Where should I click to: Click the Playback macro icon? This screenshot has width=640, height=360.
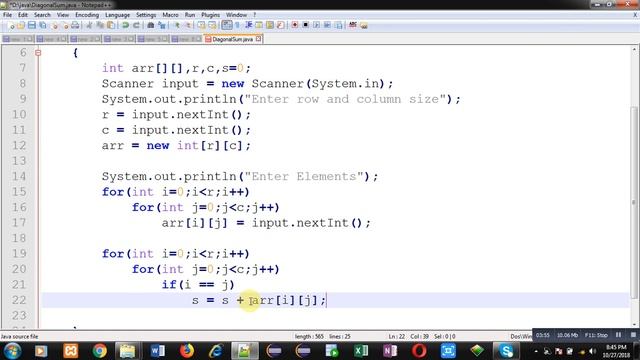coord(316,25)
